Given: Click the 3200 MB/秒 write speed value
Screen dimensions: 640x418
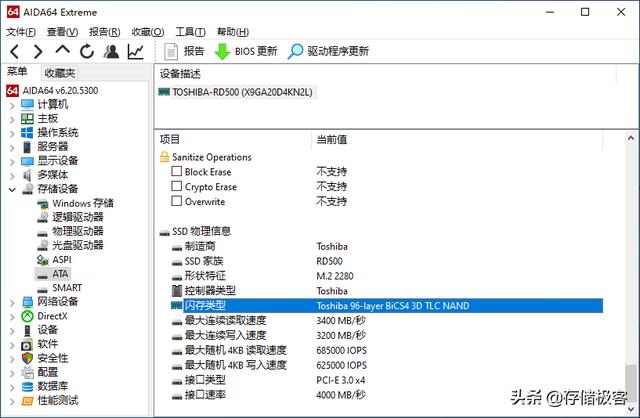Looking at the screenshot, I should 341,336.
